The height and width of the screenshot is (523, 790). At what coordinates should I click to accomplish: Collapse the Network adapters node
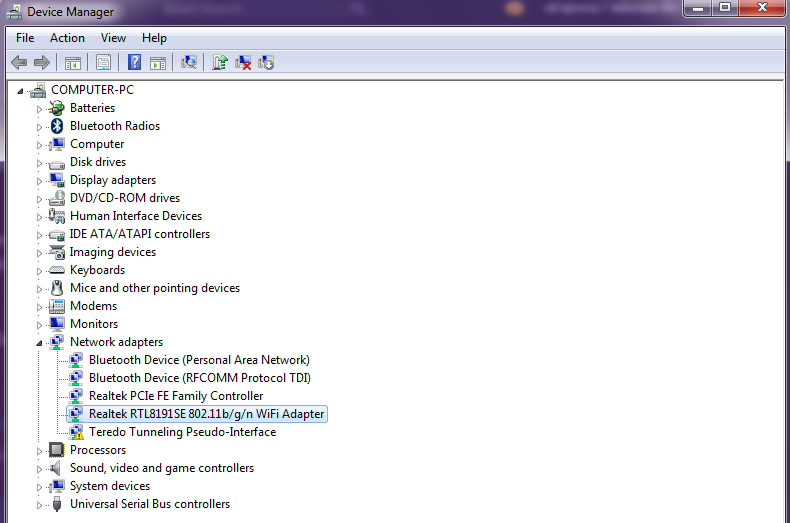(x=39, y=343)
